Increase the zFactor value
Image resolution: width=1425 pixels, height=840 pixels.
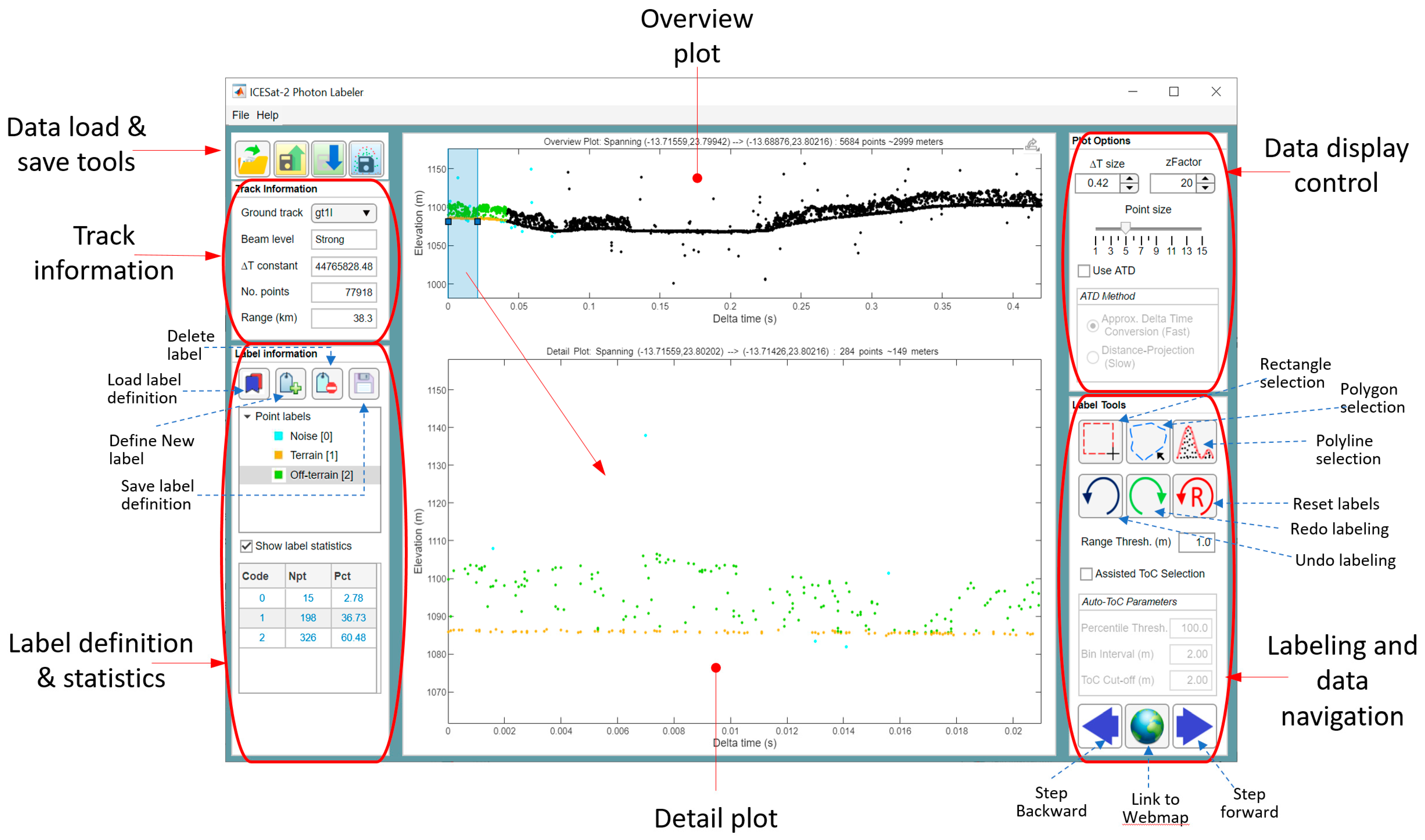click(1205, 179)
